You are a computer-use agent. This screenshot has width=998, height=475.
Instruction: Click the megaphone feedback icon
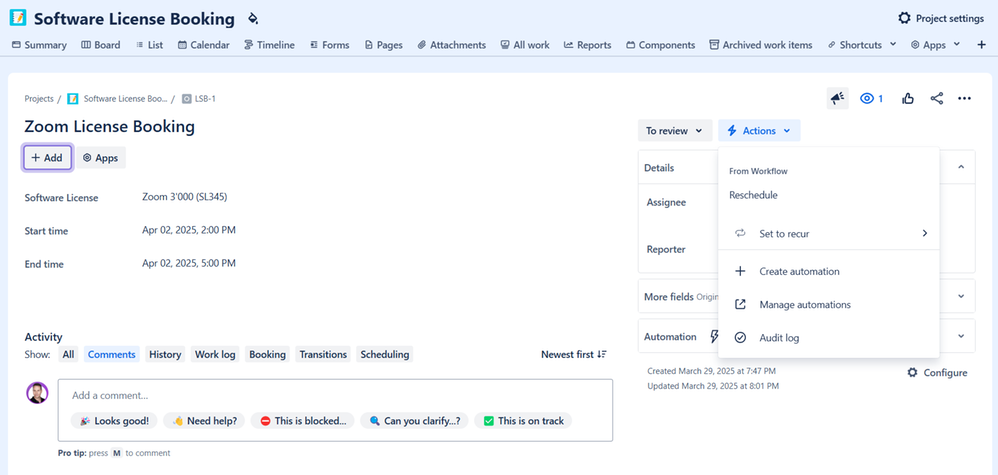[838, 98]
